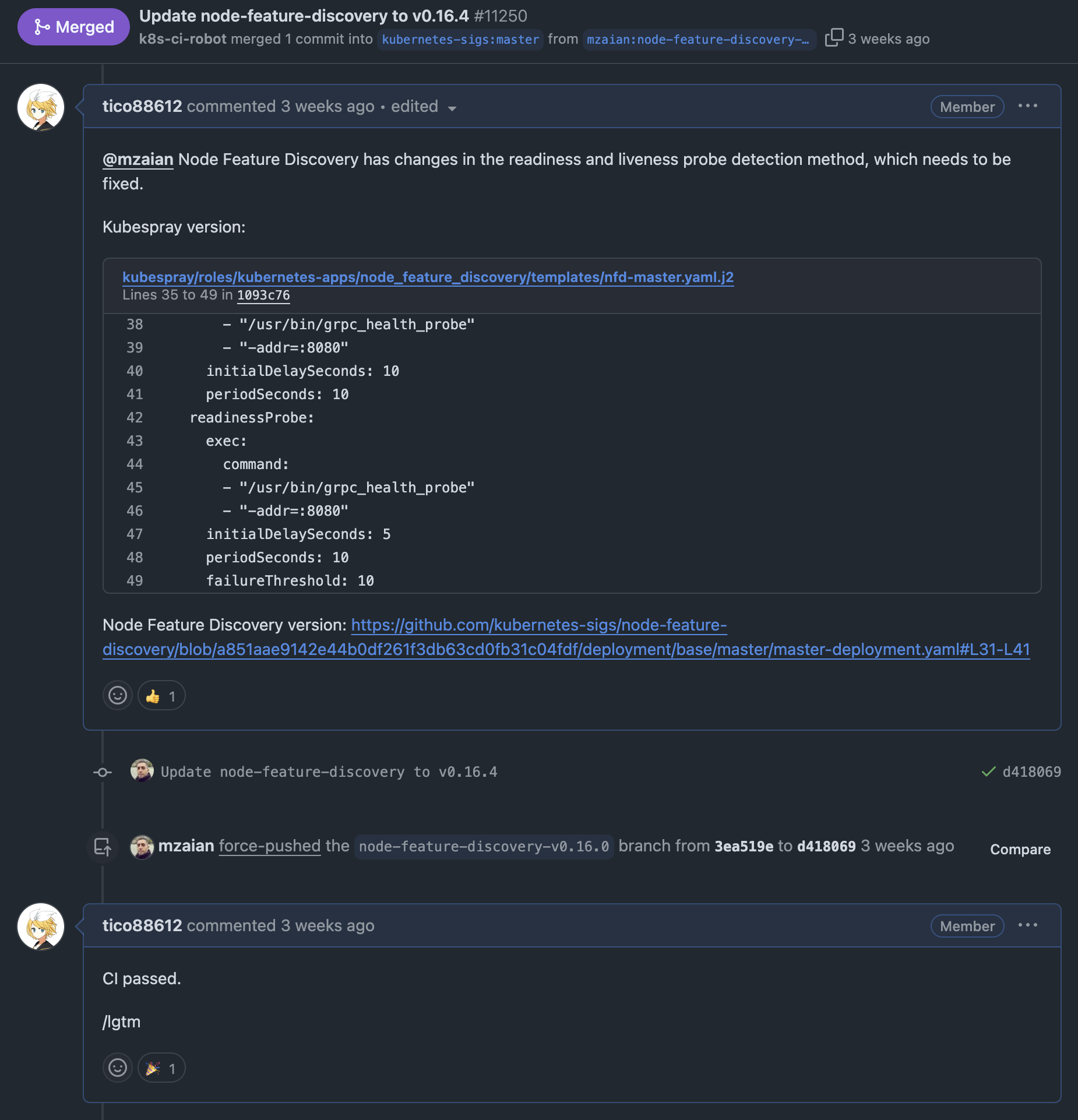1078x1120 pixels.
Task: Expand the edited history dropdown
Action: click(x=453, y=108)
